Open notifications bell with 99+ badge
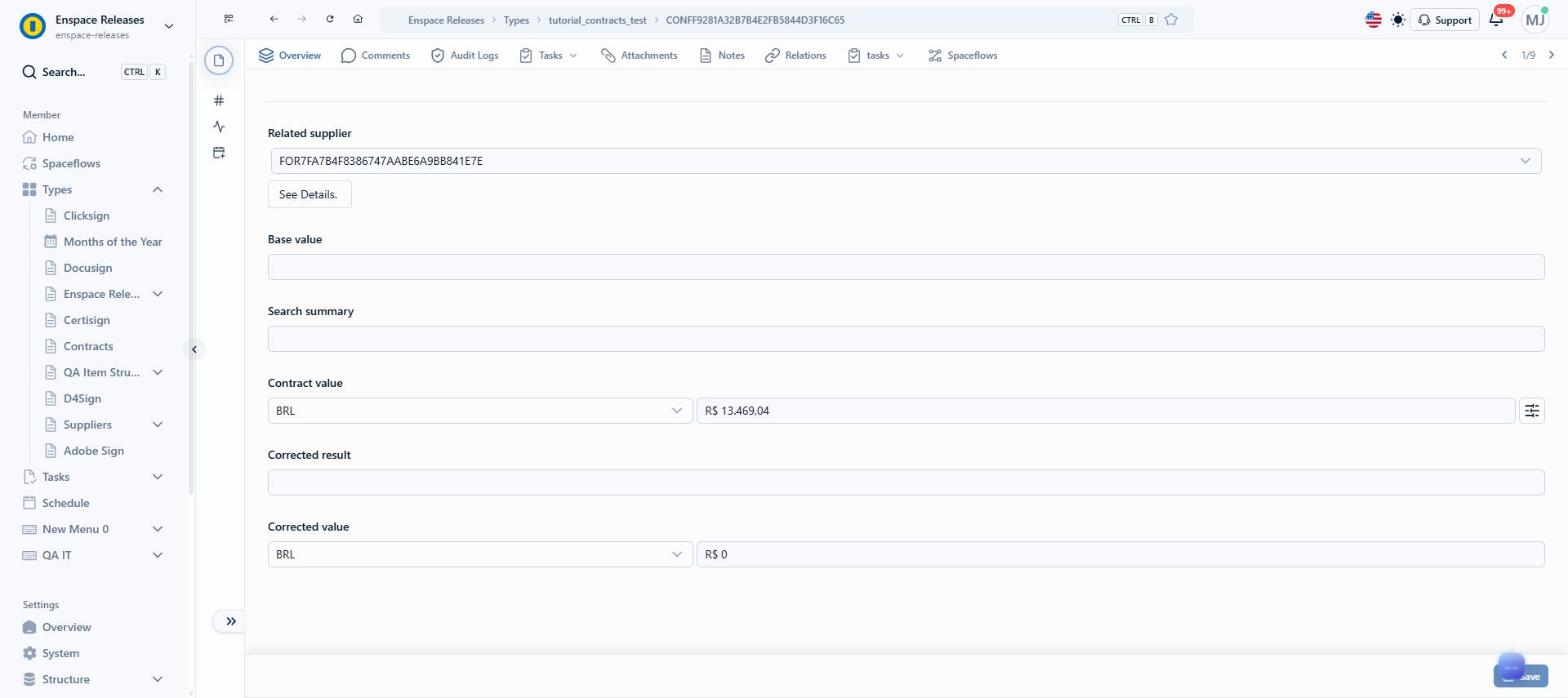Image resolution: width=1568 pixels, height=698 pixels. click(x=1497, y=19)
